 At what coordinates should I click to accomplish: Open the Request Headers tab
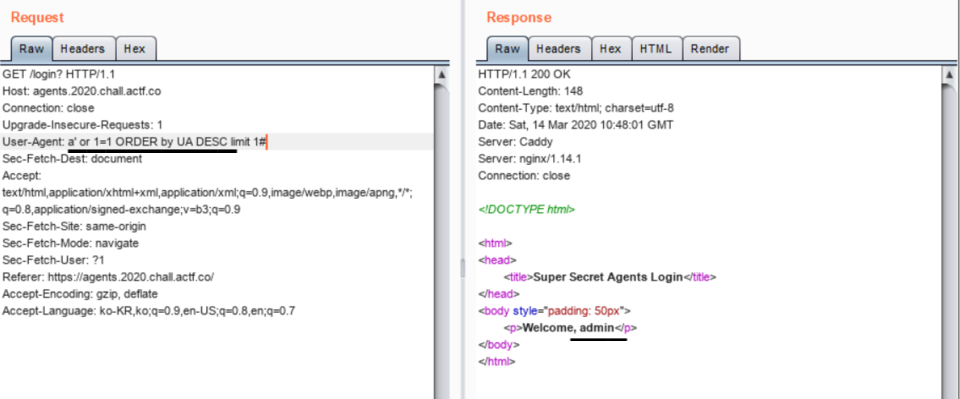coord(83,49)
